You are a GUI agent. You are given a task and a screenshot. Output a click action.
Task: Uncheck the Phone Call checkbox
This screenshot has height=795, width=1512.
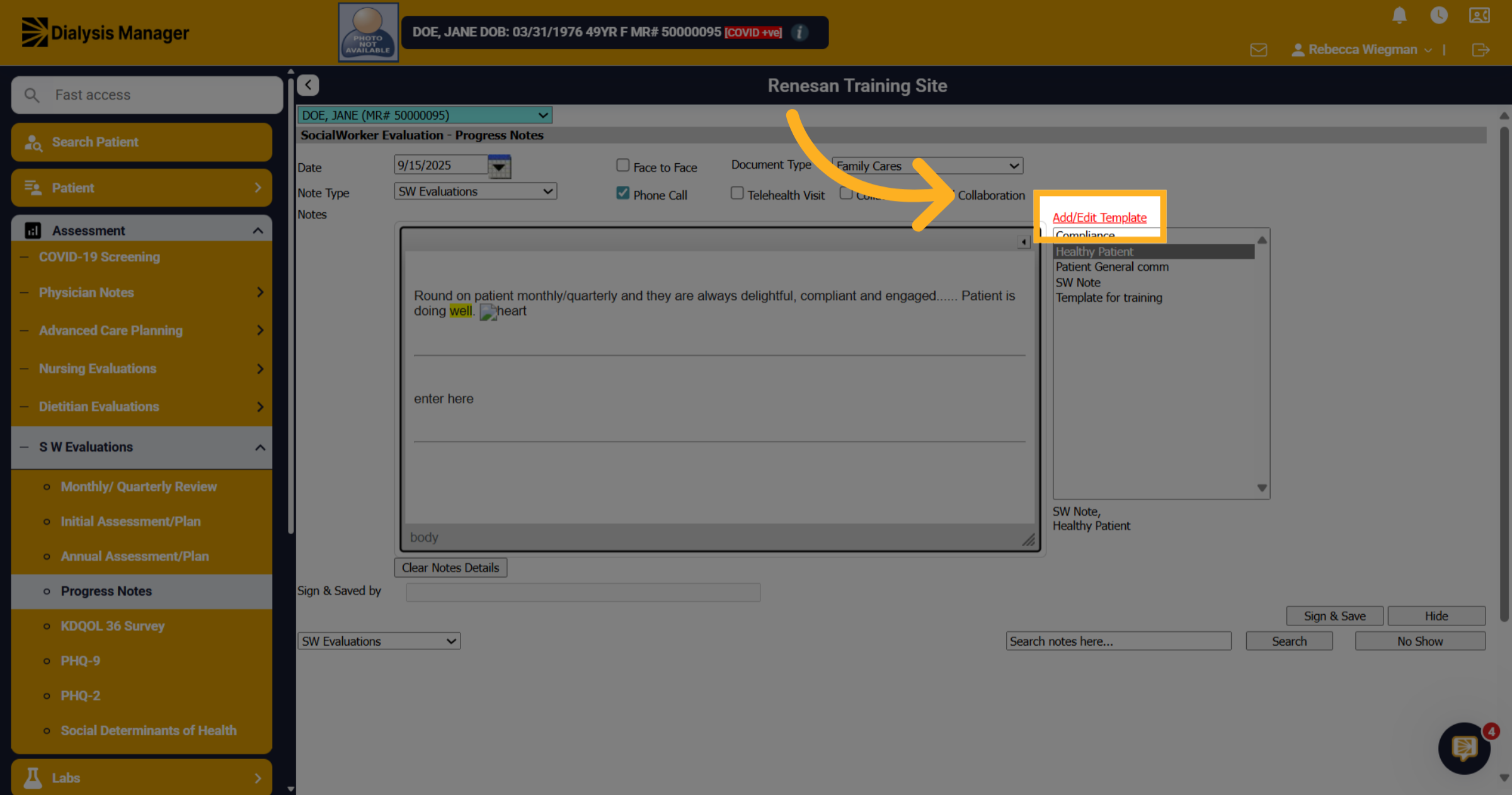coord(622,193)
